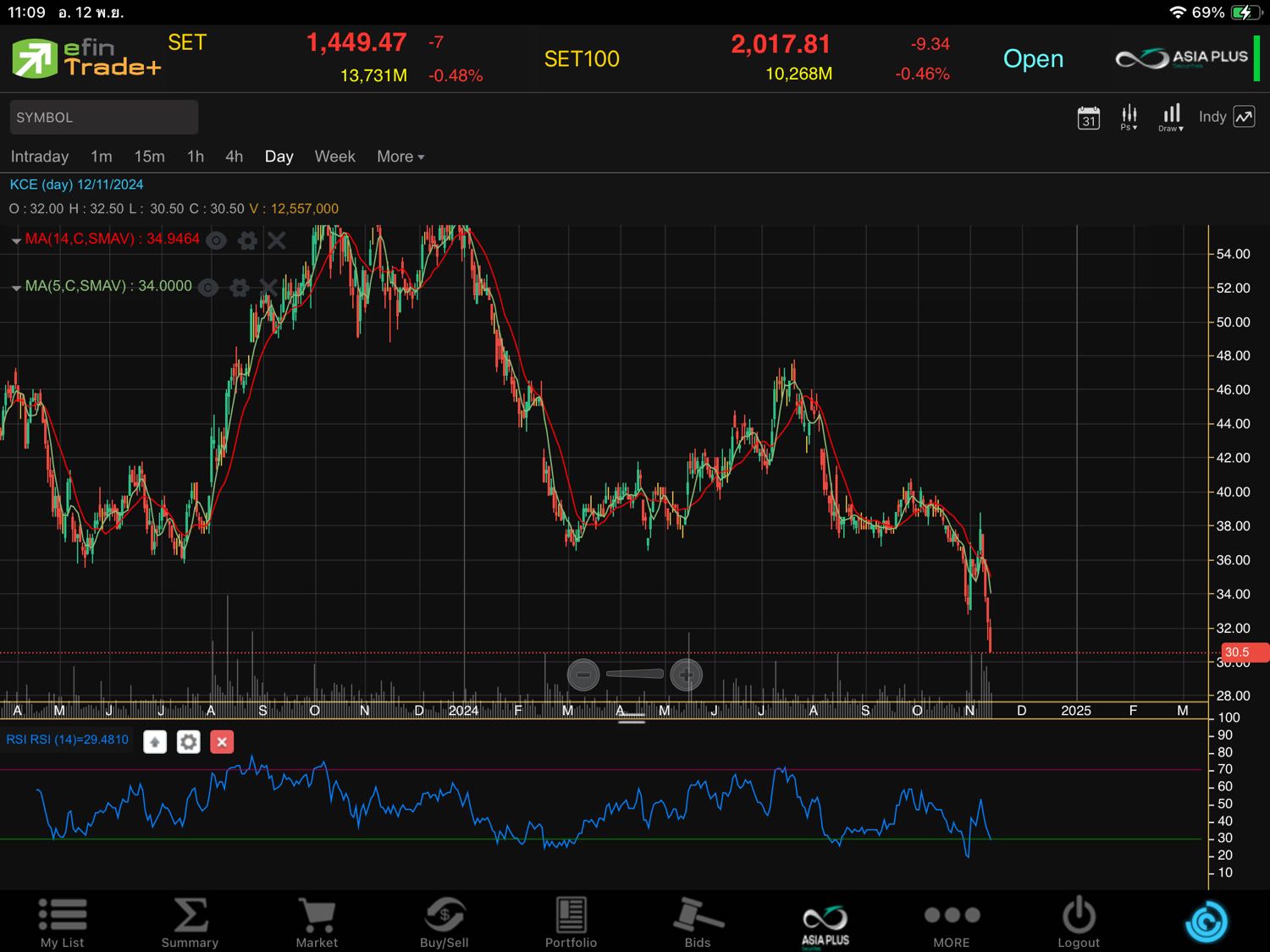Screen dimensions: 1270x952
Task: Select the 4h timeframe
Action: point(235,157)
